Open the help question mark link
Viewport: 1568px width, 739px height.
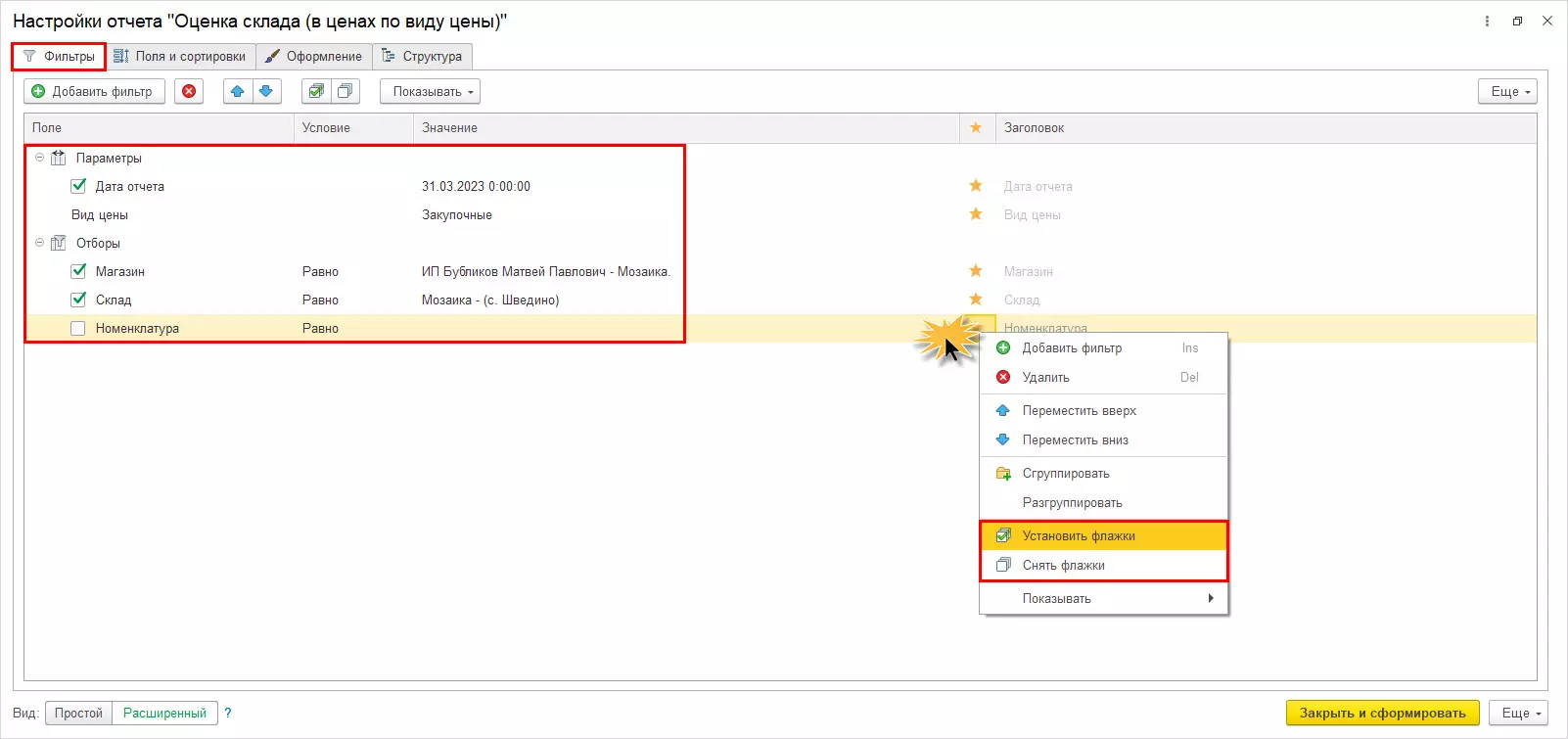[228, 713]
